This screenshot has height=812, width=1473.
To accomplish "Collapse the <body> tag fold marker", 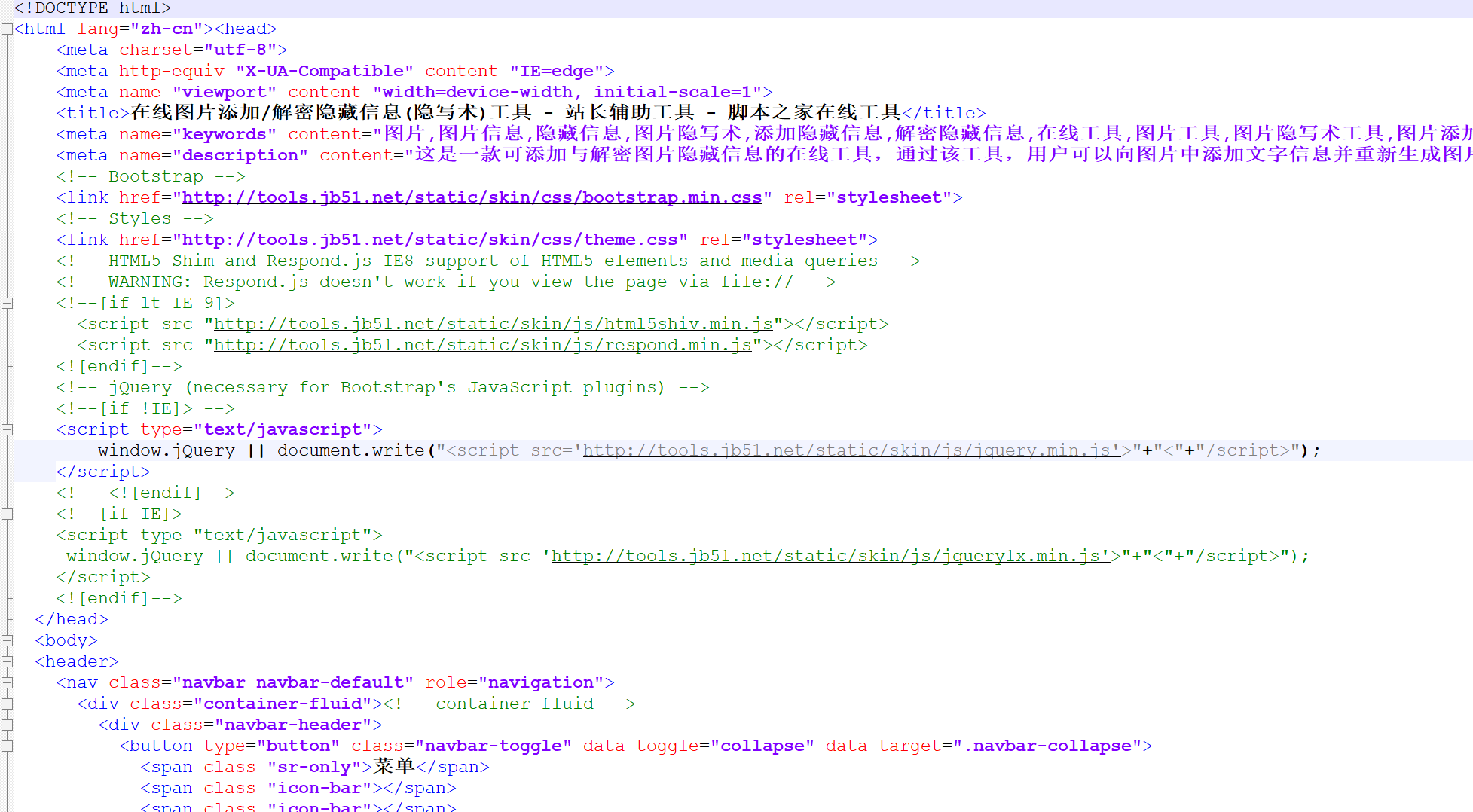I will 7,641.
